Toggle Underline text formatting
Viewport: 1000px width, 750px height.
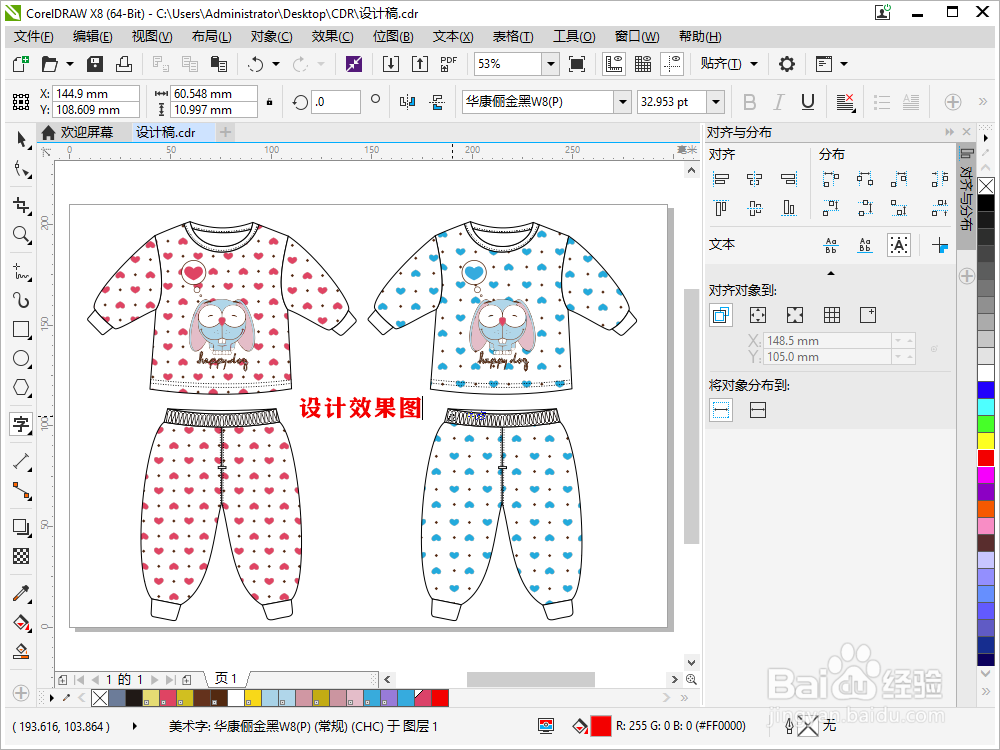pyautogui.click(x=807, y=102)
